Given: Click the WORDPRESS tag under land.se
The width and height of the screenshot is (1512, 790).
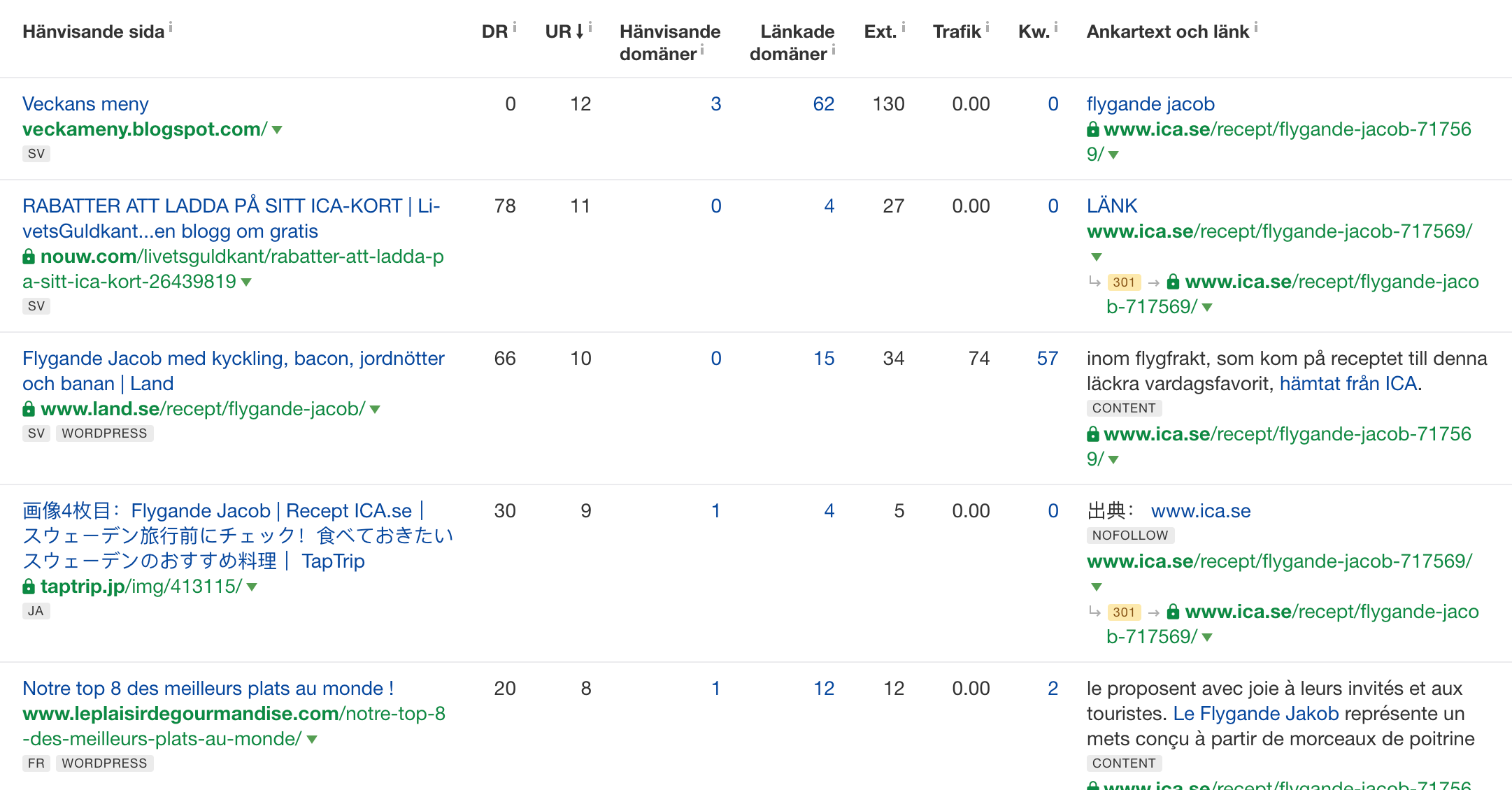Looking at the screenshot, I should [104, 433].
